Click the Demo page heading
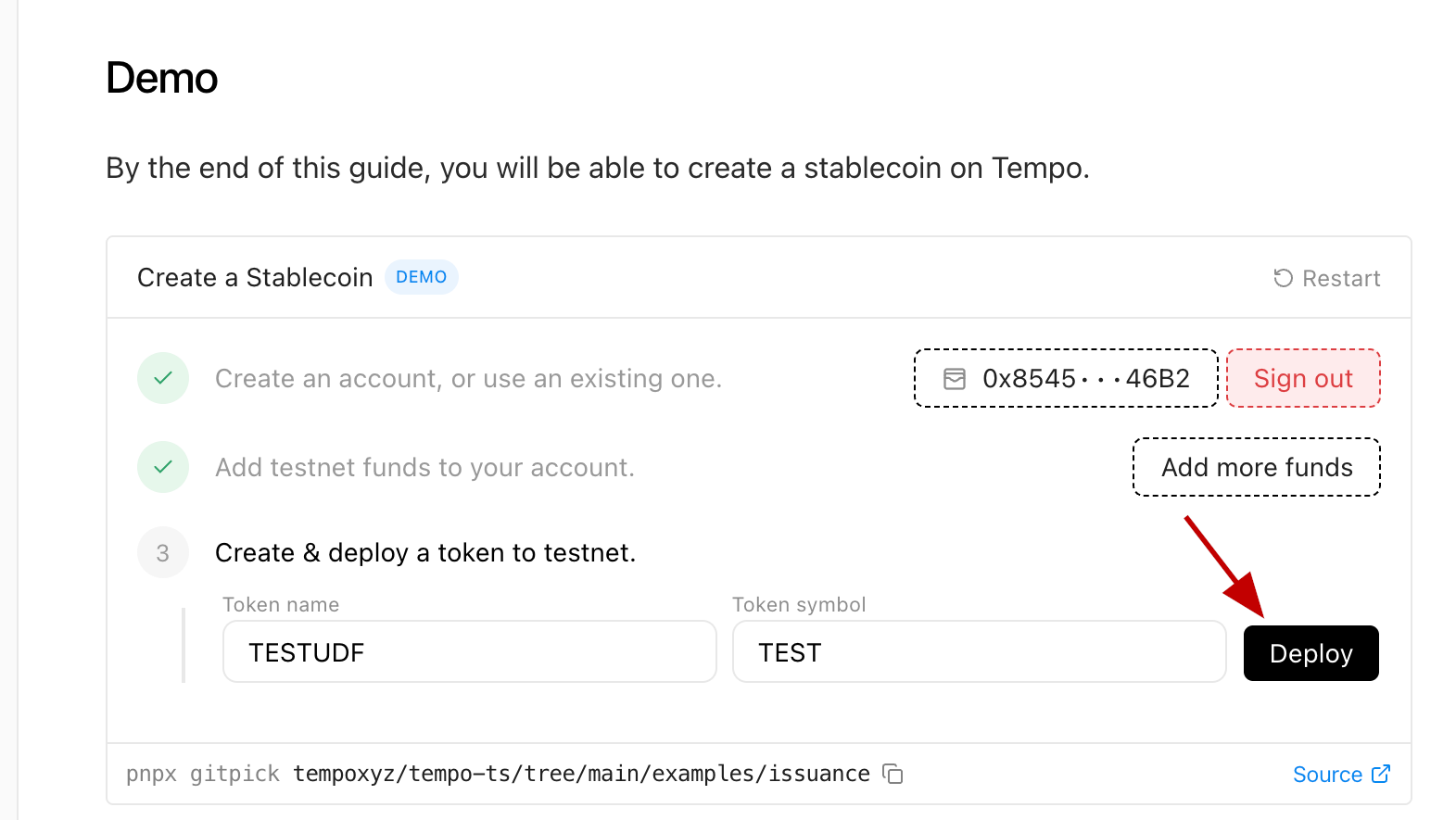This screenshot has width=1456, height=820. (x=162, y=78)
